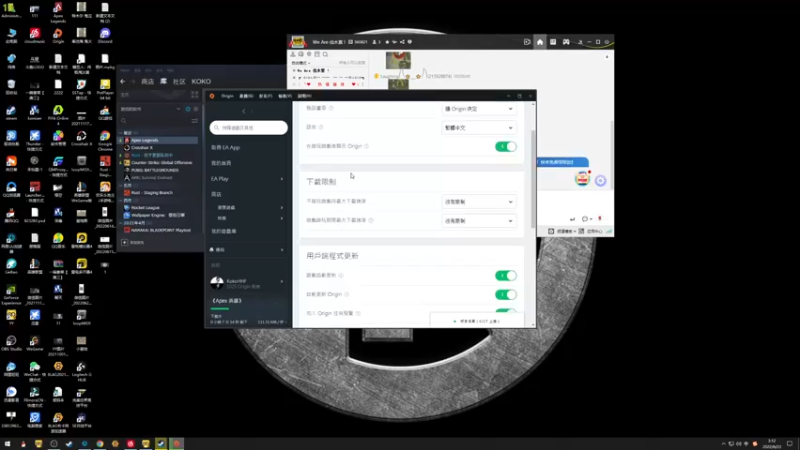Open the 'Origin 決定' dropdown

coord(478,109)
